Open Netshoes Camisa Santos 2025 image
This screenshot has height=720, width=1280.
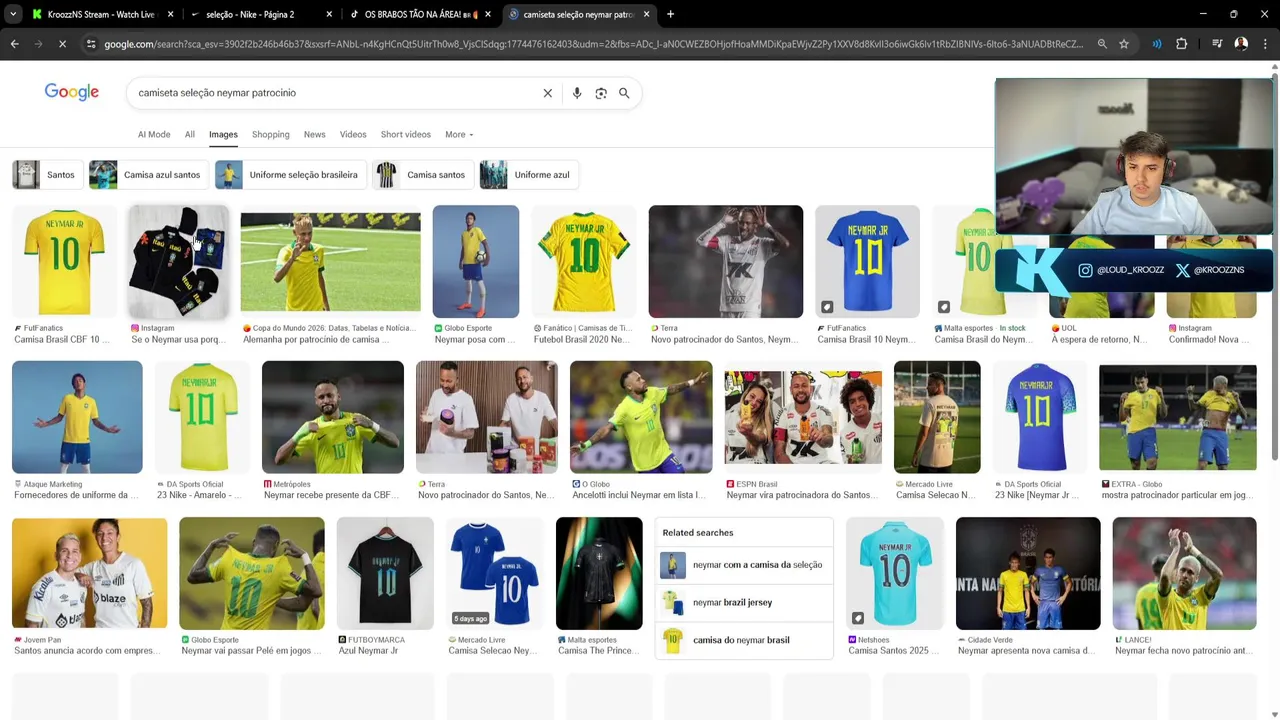click(895, 573)
